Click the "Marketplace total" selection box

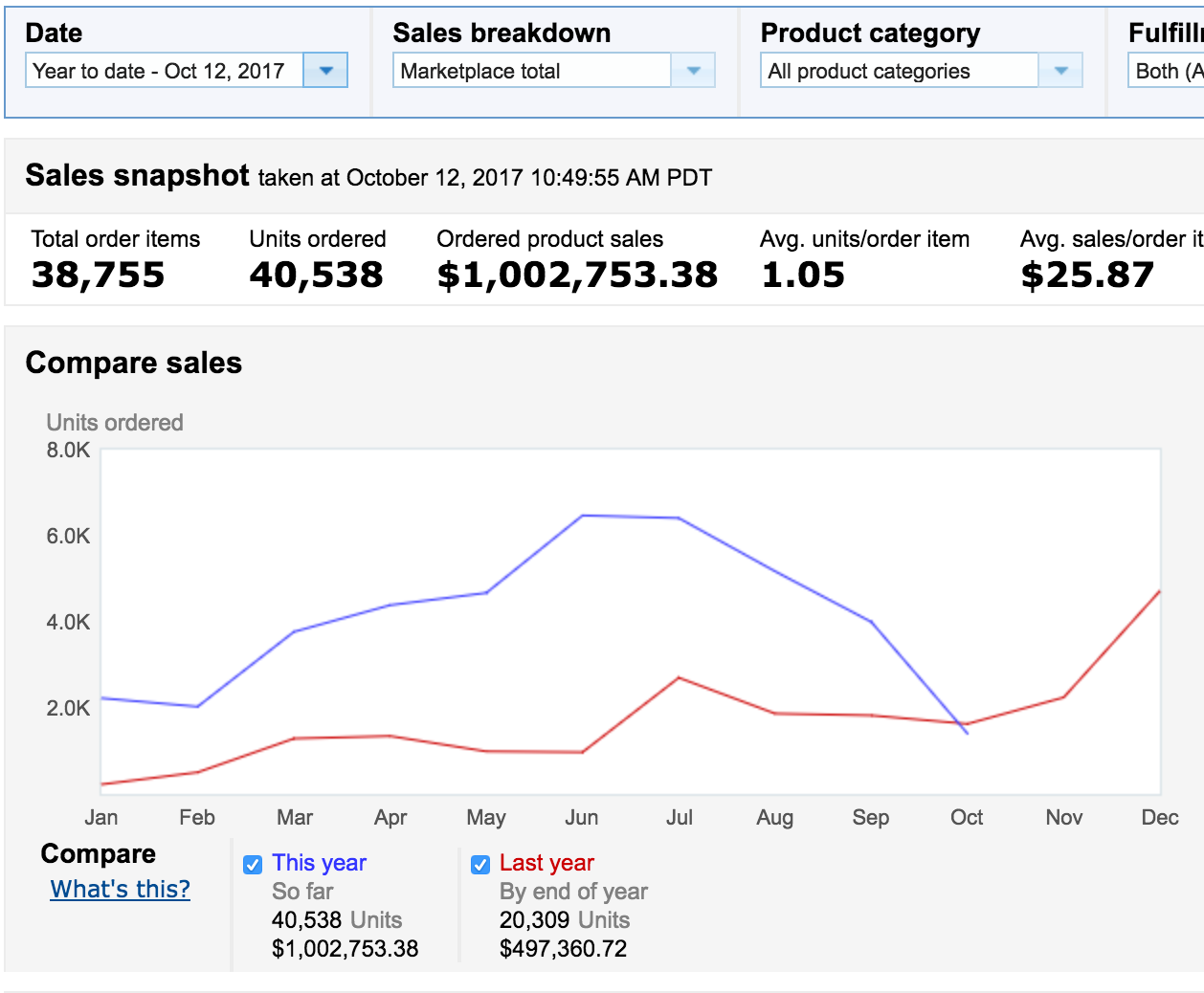(x=531, y=71)
